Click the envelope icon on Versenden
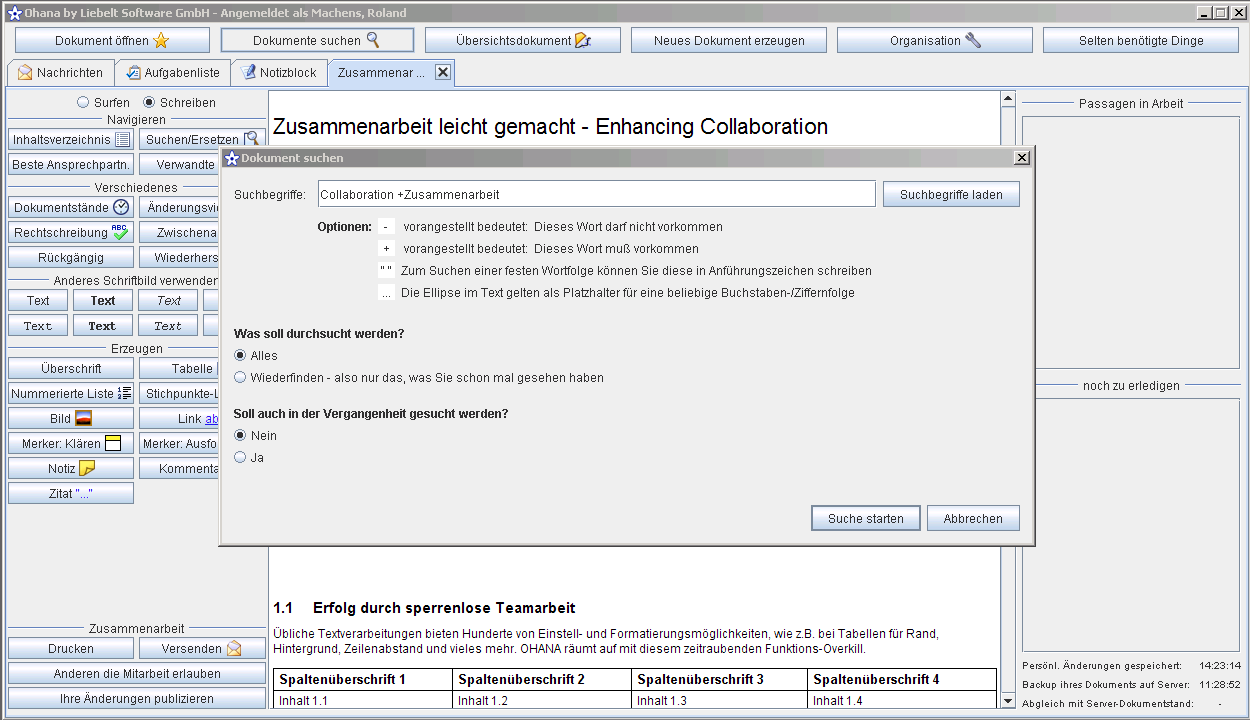1250x720 pixels. point(234,648)
